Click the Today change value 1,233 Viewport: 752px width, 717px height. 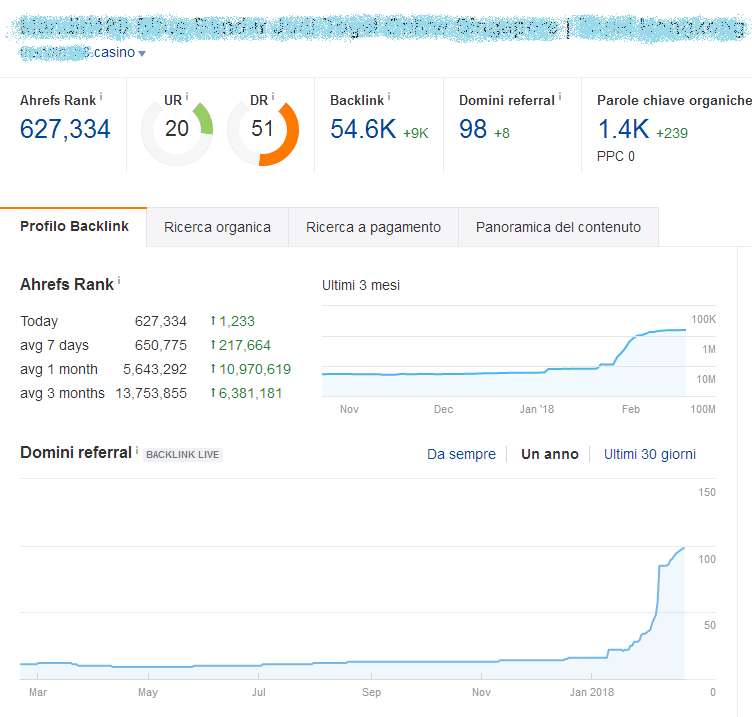236,321
